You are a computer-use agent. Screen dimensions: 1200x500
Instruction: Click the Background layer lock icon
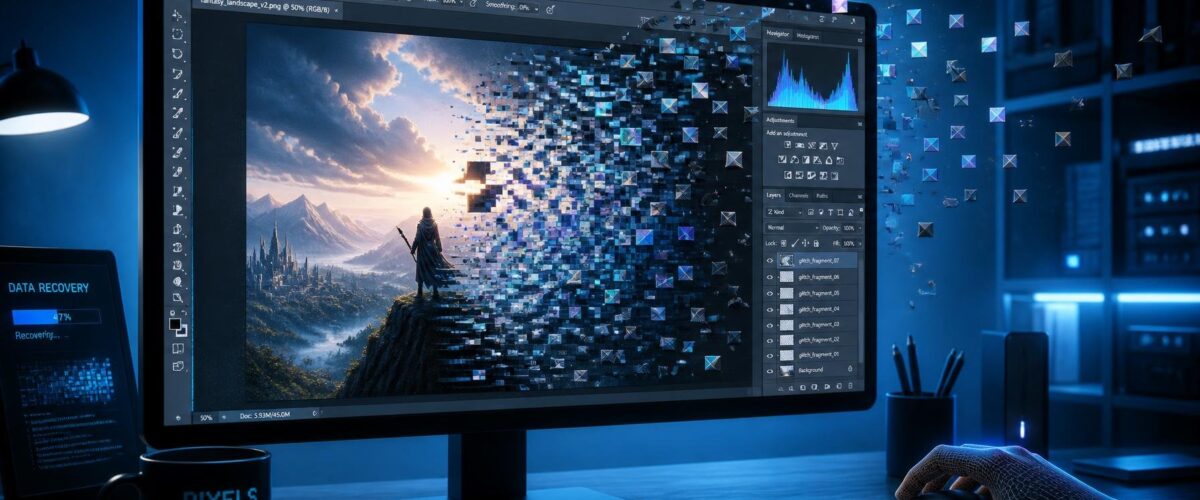(850, 368)
